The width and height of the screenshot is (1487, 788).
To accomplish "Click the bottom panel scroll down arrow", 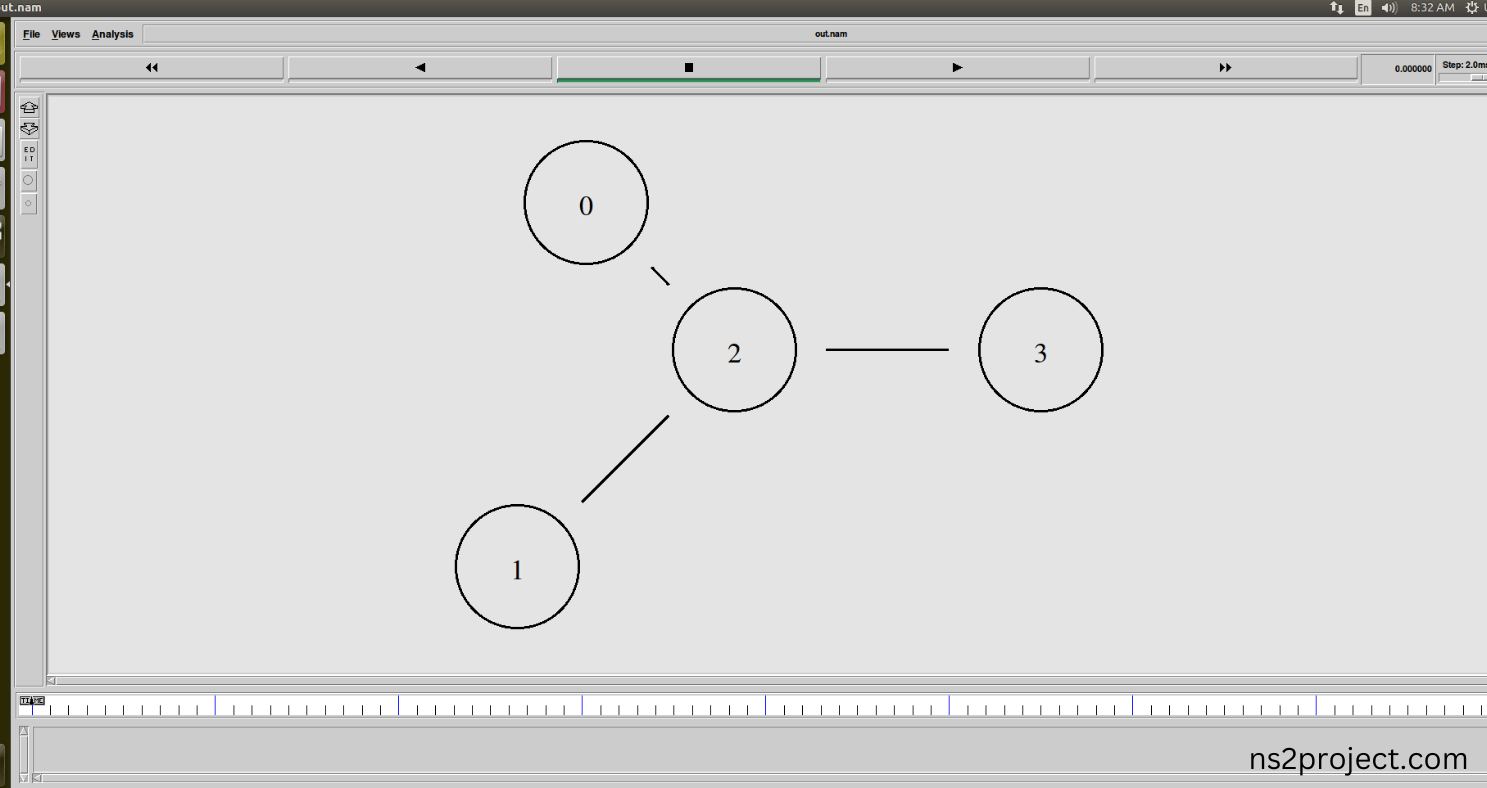I will pos(24,777).
